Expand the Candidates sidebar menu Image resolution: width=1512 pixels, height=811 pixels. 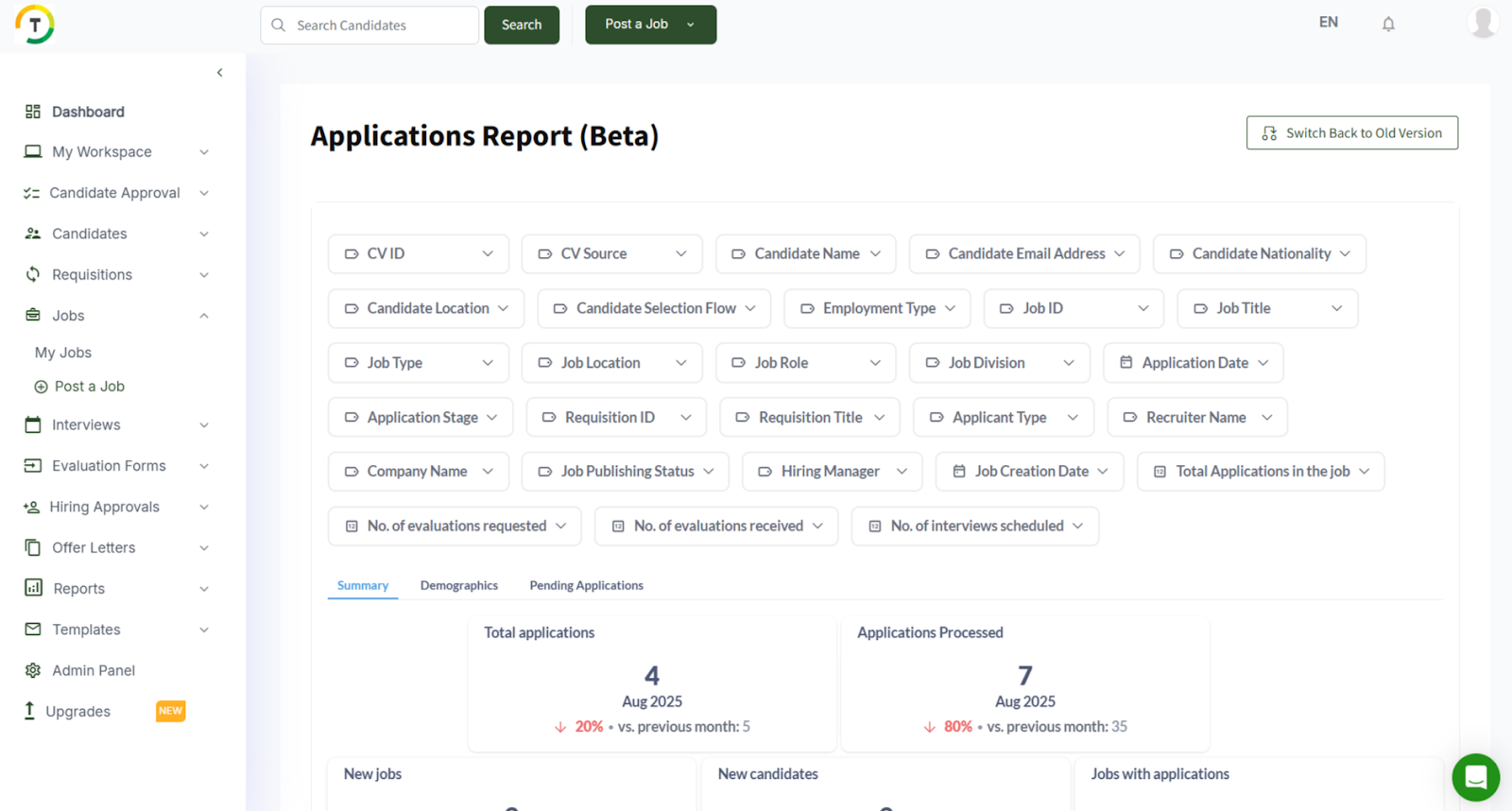(x=203, y=233)
